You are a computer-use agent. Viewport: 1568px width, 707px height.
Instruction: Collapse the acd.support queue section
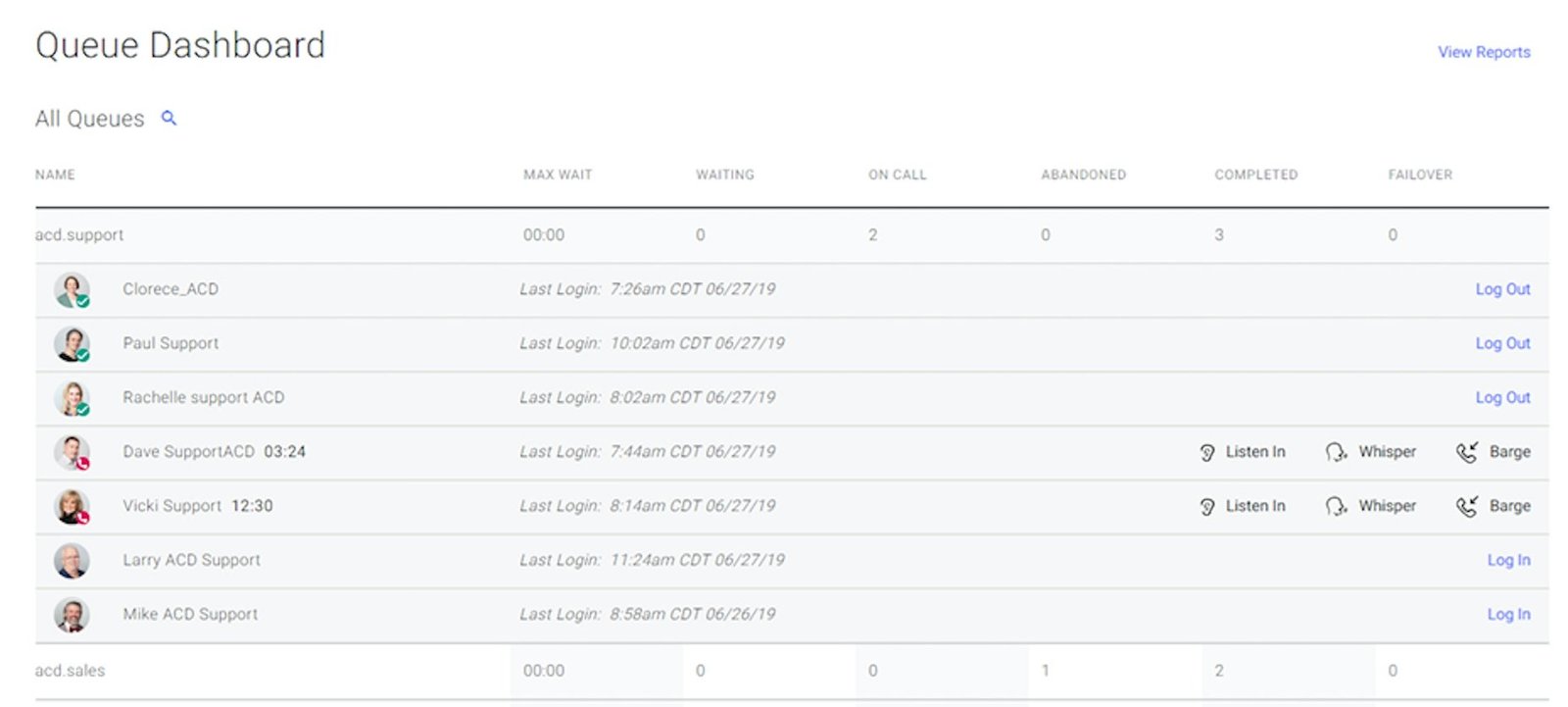pos(78,234)
